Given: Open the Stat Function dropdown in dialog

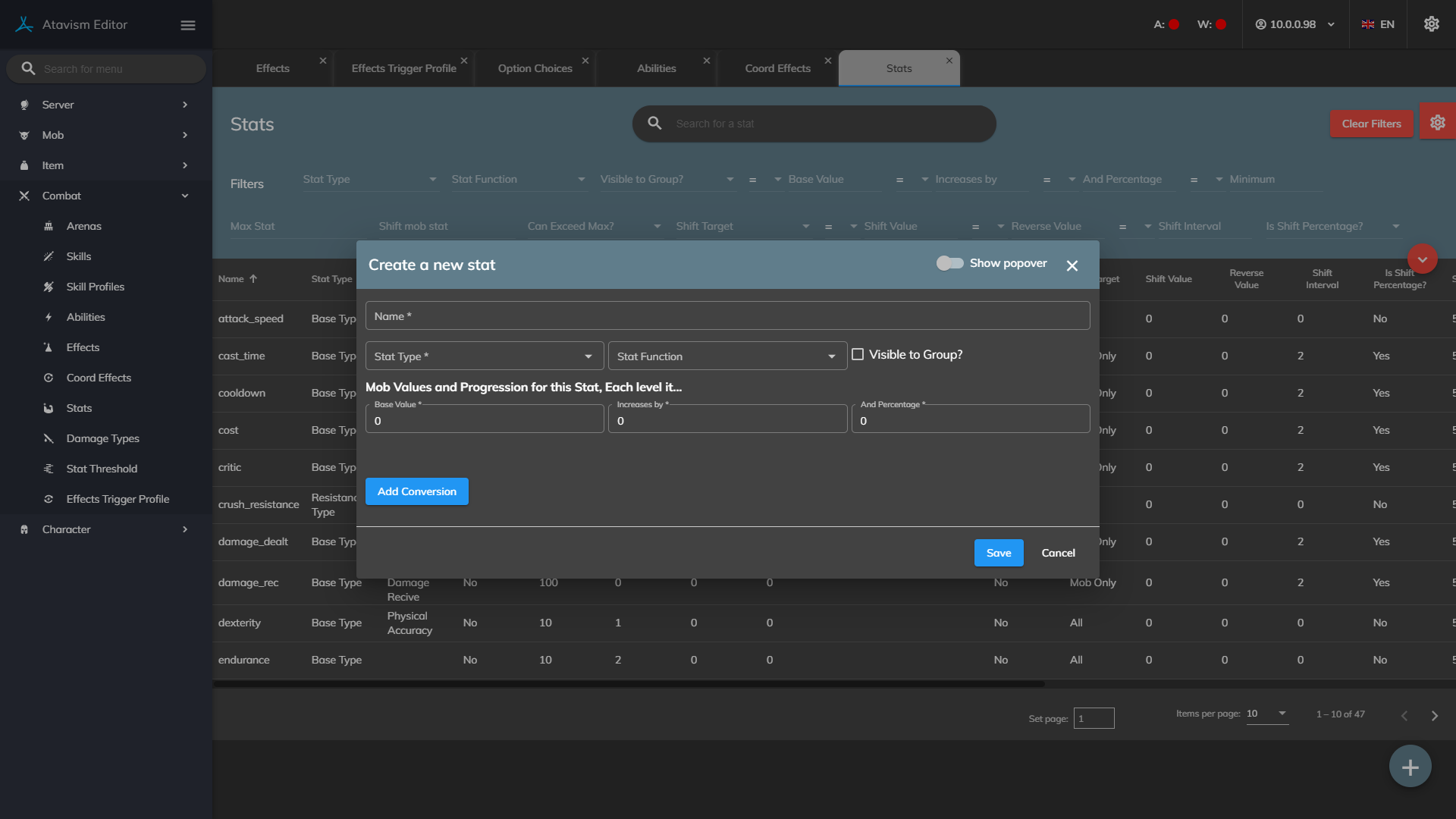Looking at the screenshot, I should click(x=726, y=356).
